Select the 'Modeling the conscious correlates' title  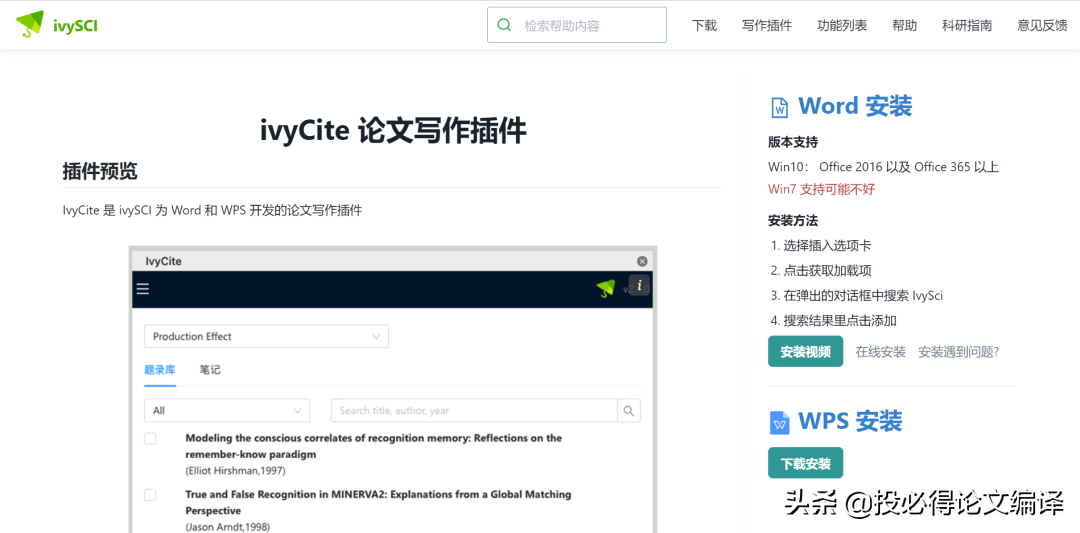(373, 446)
